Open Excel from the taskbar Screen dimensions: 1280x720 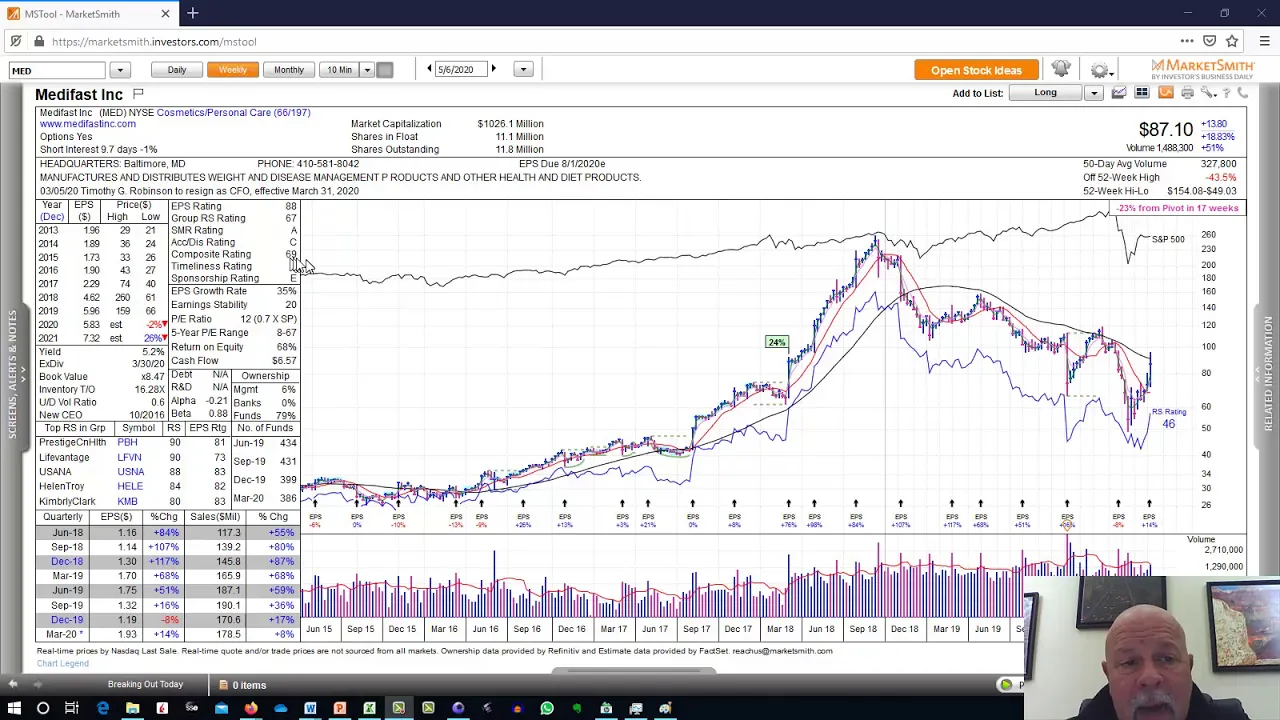click(x=369, y=708)
